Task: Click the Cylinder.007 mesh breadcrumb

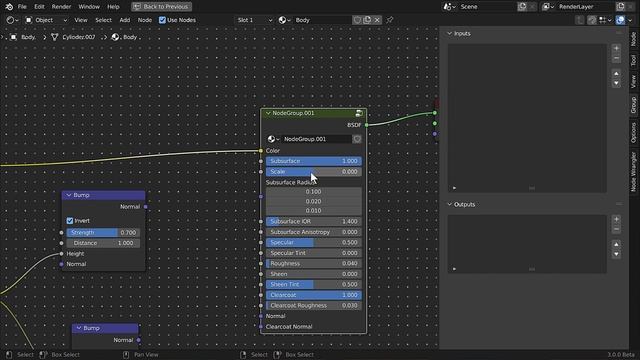Action: 73,37
